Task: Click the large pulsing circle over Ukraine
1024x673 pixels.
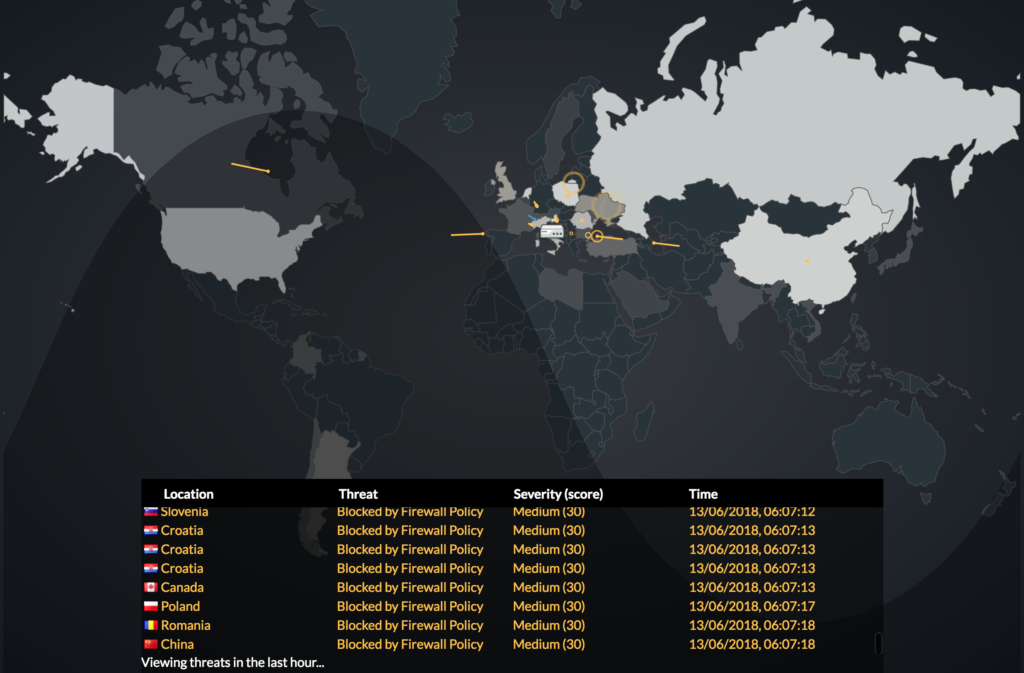Action: click(x=607, y=206)
